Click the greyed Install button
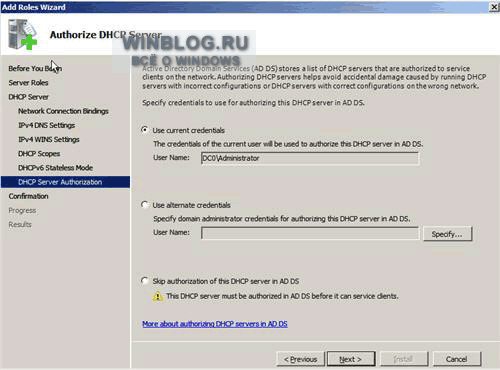This screenshot has height=370, width=500. coord(404,359)
